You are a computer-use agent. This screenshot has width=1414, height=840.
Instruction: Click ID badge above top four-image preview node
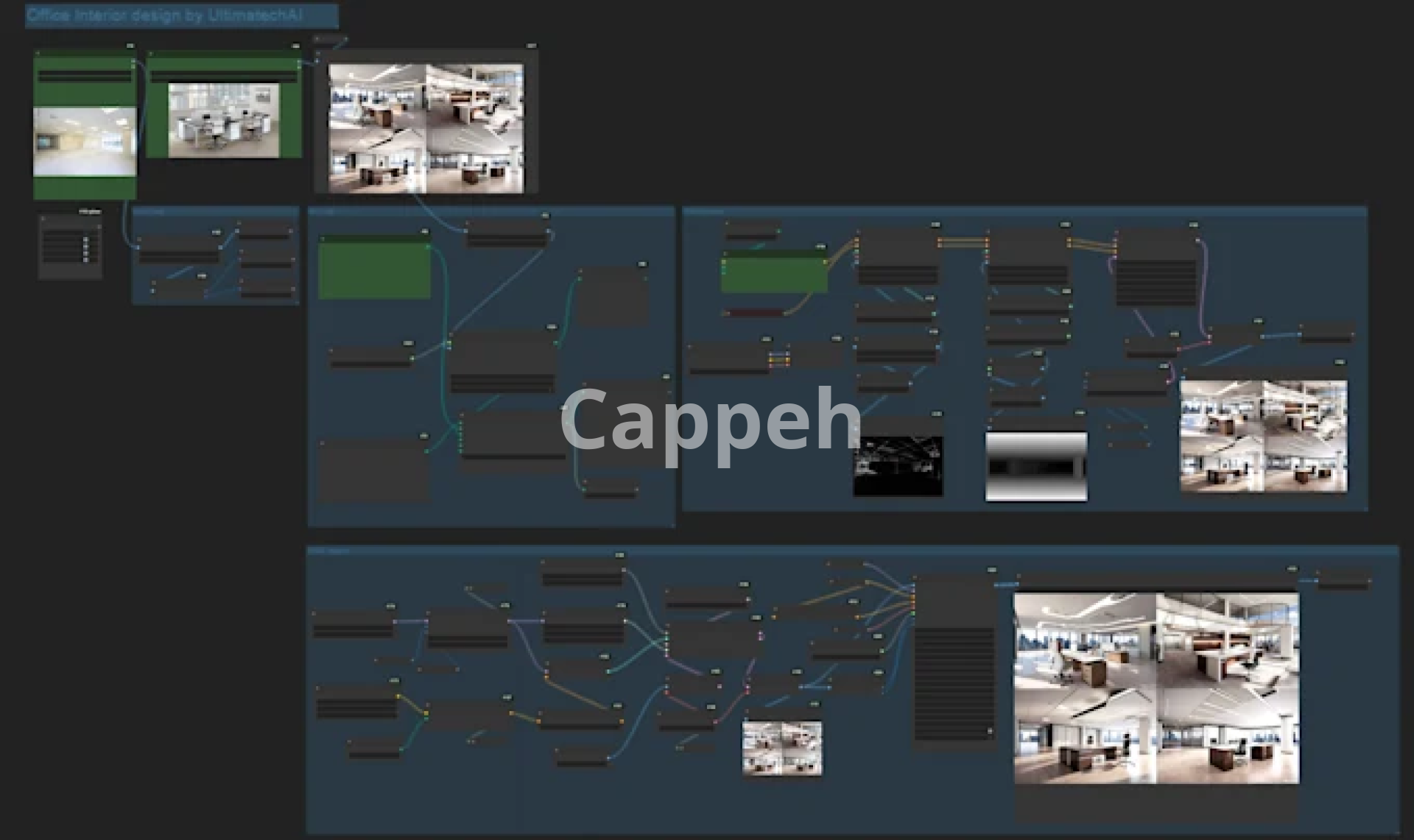click(x=531, y=46)
